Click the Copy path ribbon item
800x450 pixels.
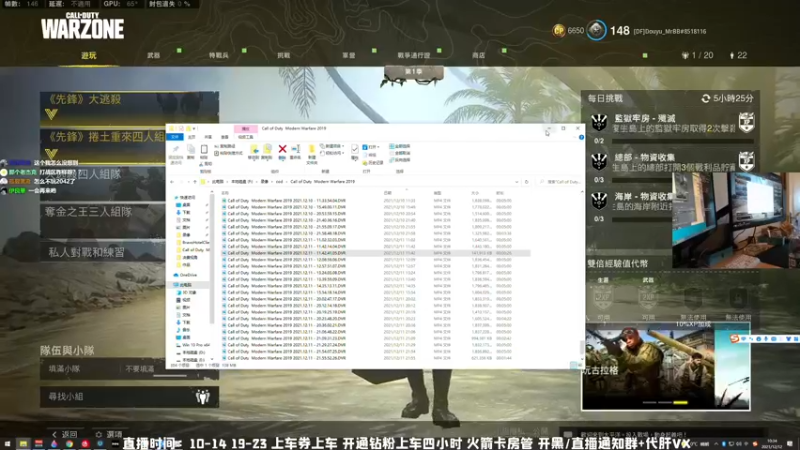[224, 146]
